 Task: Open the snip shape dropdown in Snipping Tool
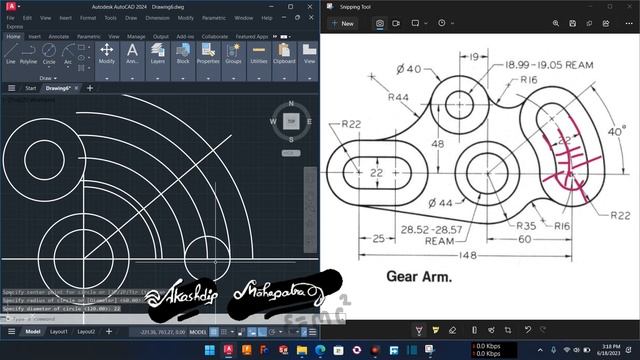pos(426,23)
